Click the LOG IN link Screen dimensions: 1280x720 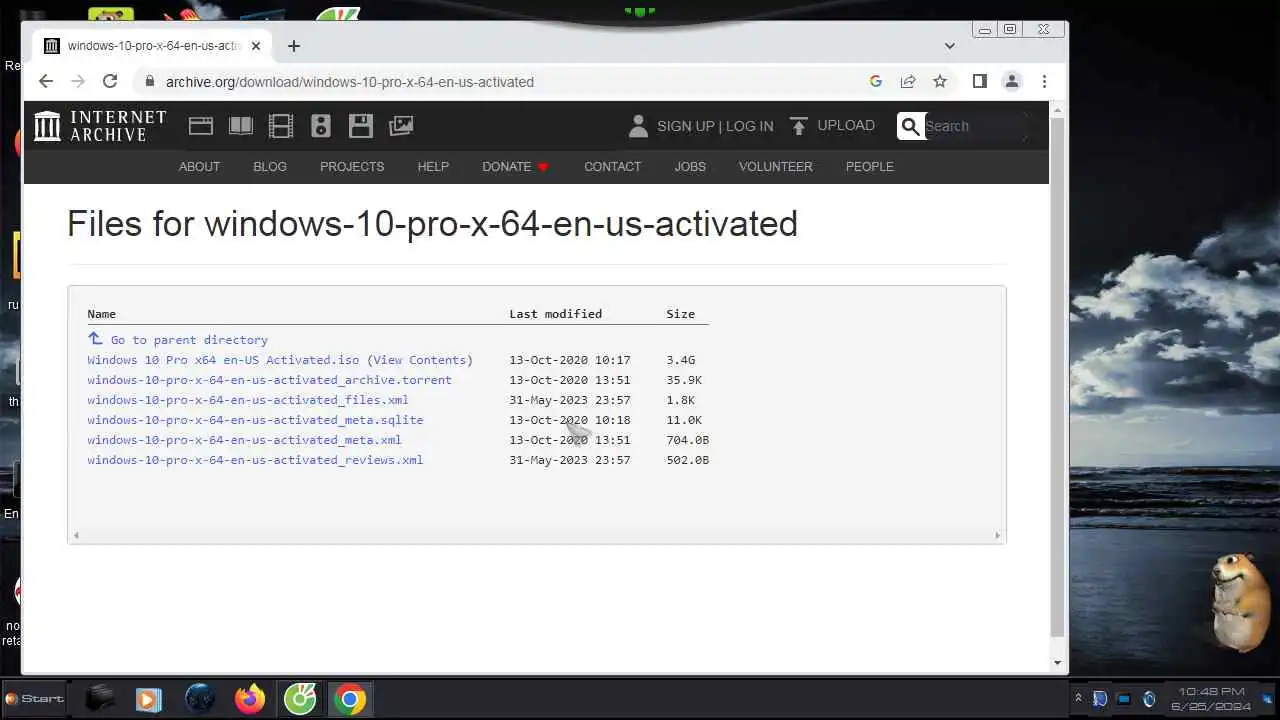749,126
